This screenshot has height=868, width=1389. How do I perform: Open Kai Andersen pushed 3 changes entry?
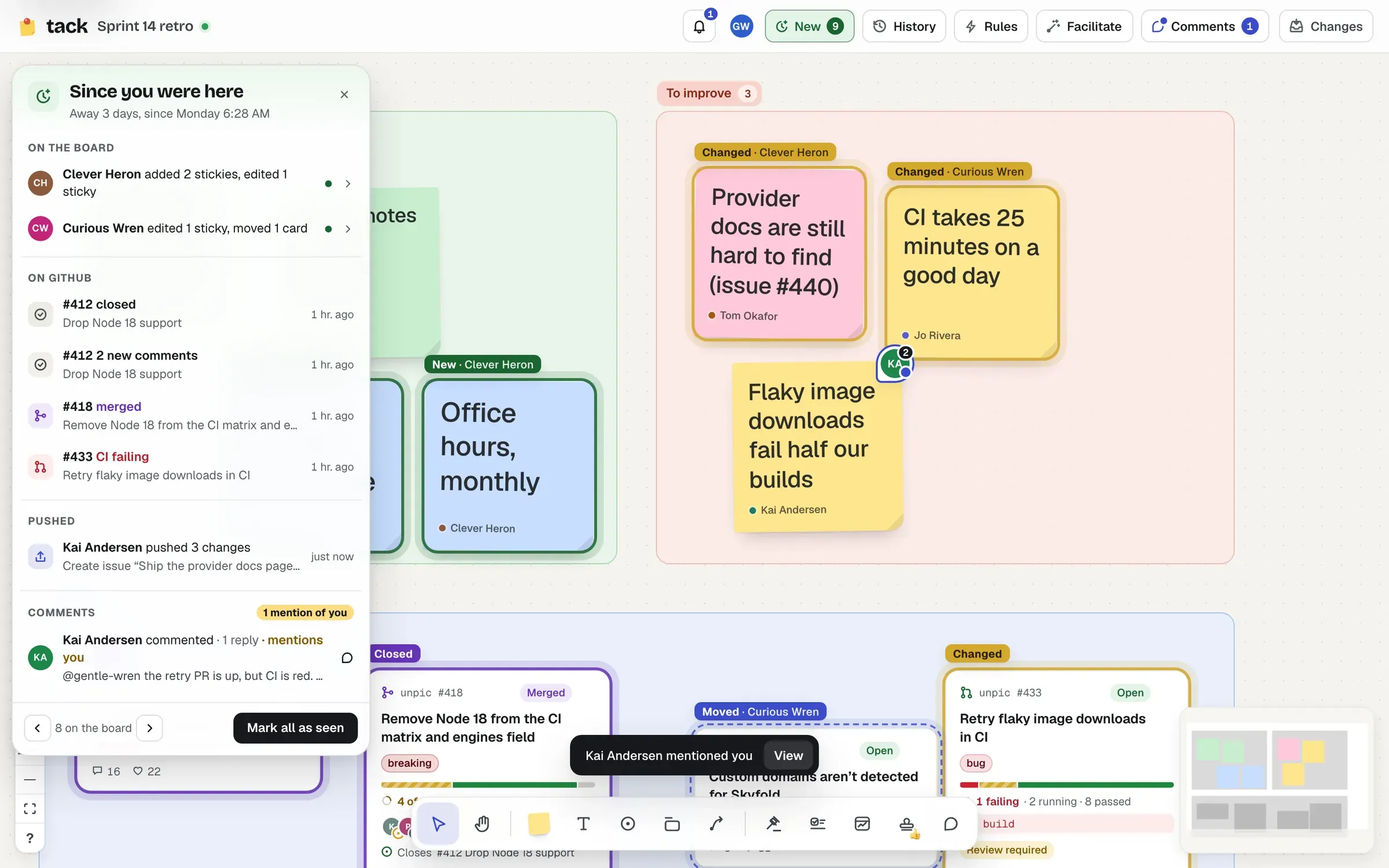click(x=191, y=556)
